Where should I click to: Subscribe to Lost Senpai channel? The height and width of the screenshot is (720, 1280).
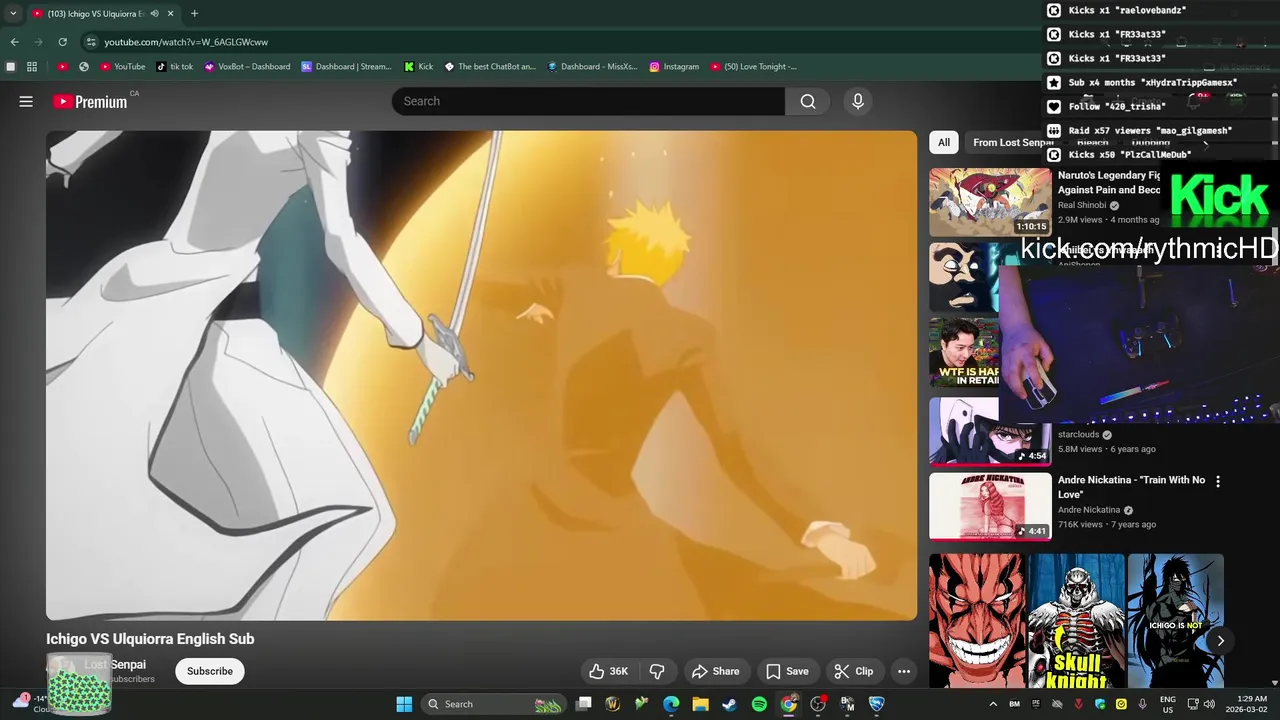coord(210,671)
